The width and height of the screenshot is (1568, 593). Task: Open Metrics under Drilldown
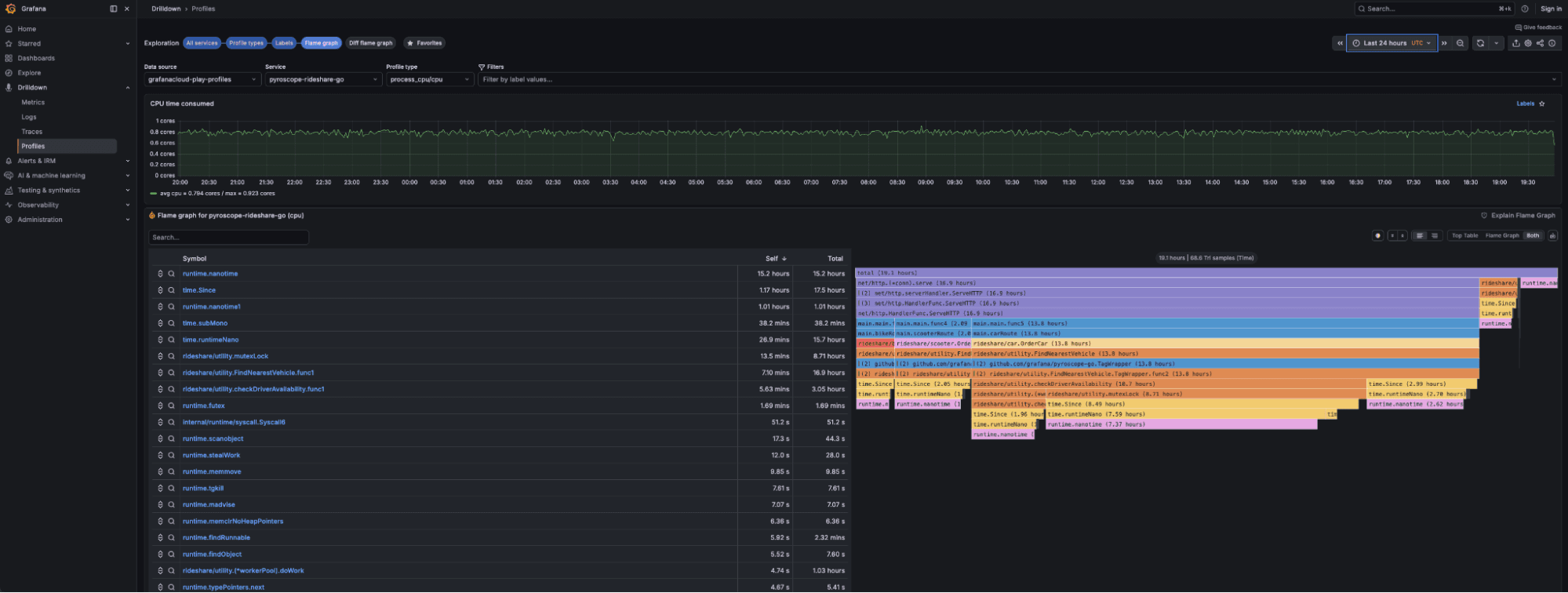(x=33, y=103)
